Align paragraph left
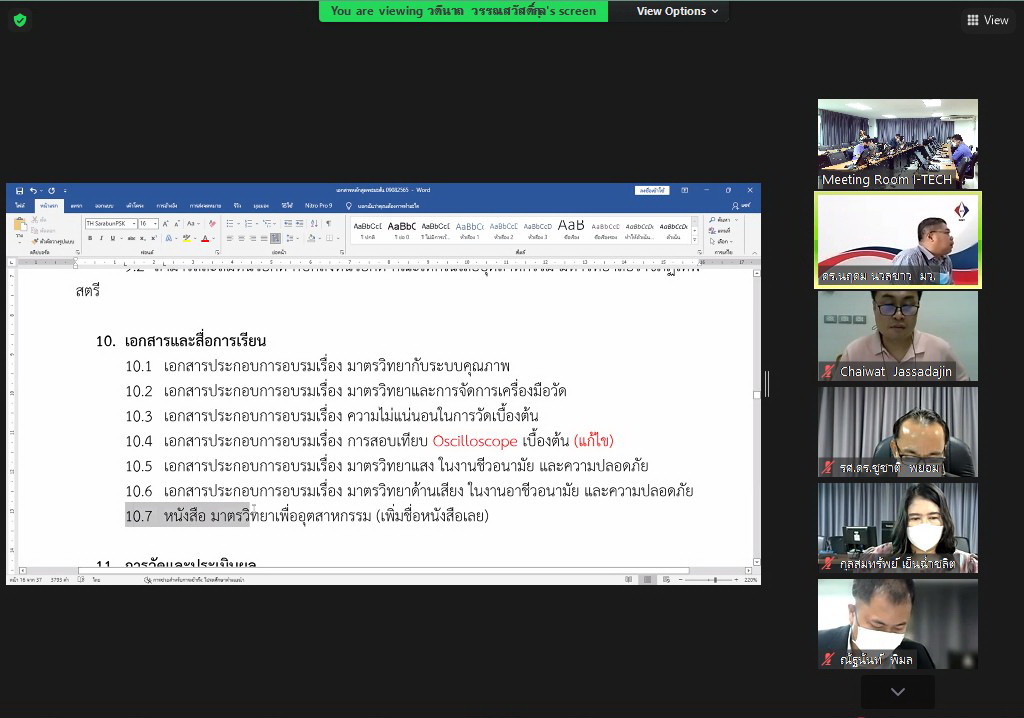1024x718 pixels. [230, 238]
